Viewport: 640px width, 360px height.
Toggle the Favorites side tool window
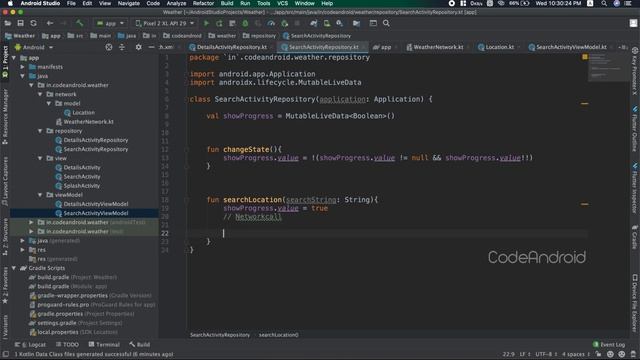pyautogui.click(x=5, y=286)
